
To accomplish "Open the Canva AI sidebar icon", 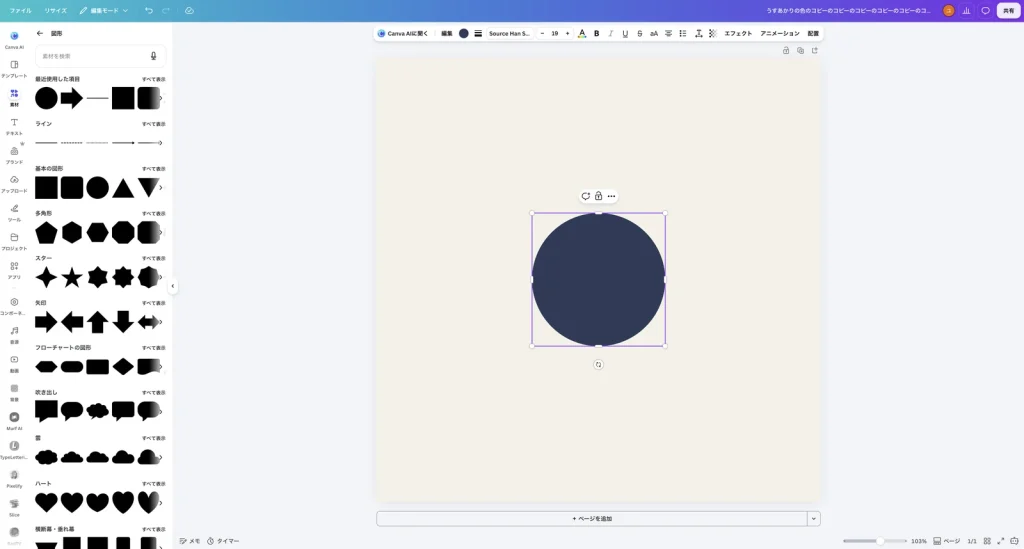I will tap(14, 39).
